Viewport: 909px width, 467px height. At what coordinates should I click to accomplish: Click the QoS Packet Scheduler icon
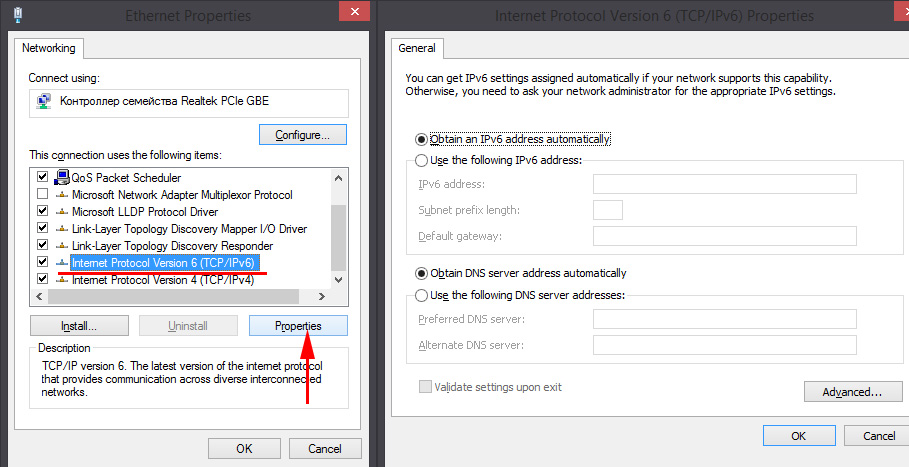(61, 177)
